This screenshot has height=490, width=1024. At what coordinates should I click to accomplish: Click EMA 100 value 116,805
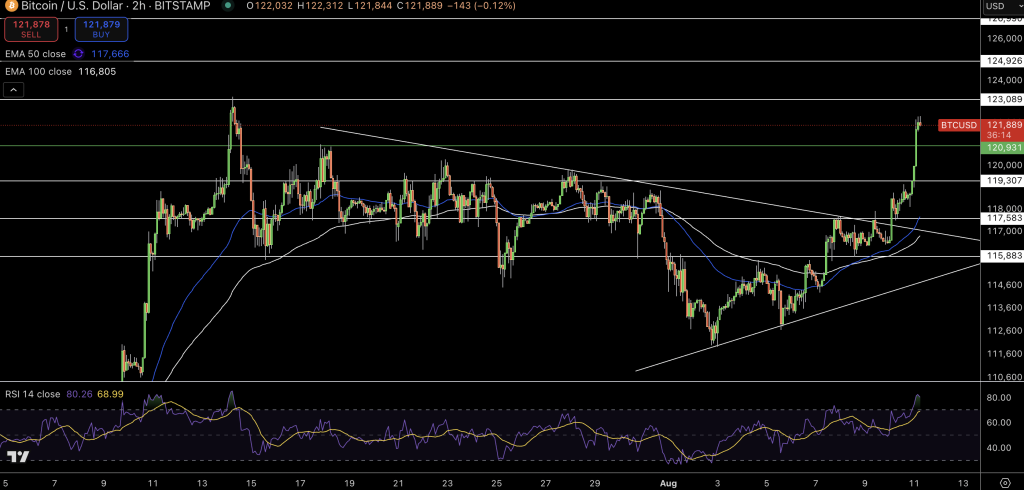coord(97,71)
